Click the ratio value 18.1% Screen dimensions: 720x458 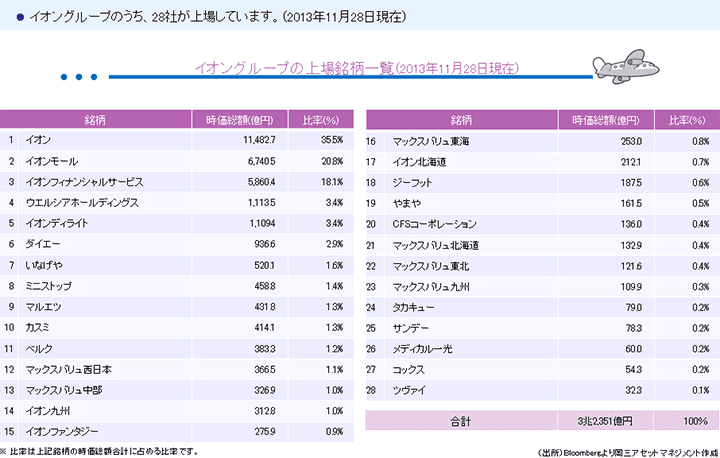(x=332, y=182)
